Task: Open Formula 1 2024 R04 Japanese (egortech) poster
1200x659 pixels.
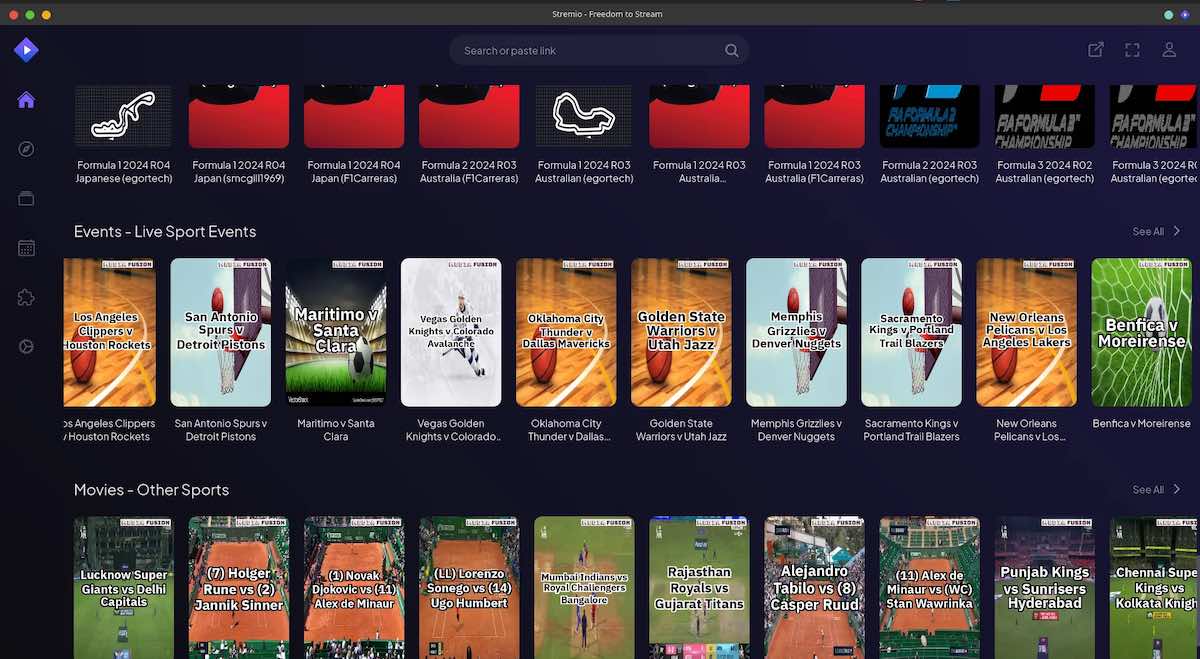Action: pos(123,116)
